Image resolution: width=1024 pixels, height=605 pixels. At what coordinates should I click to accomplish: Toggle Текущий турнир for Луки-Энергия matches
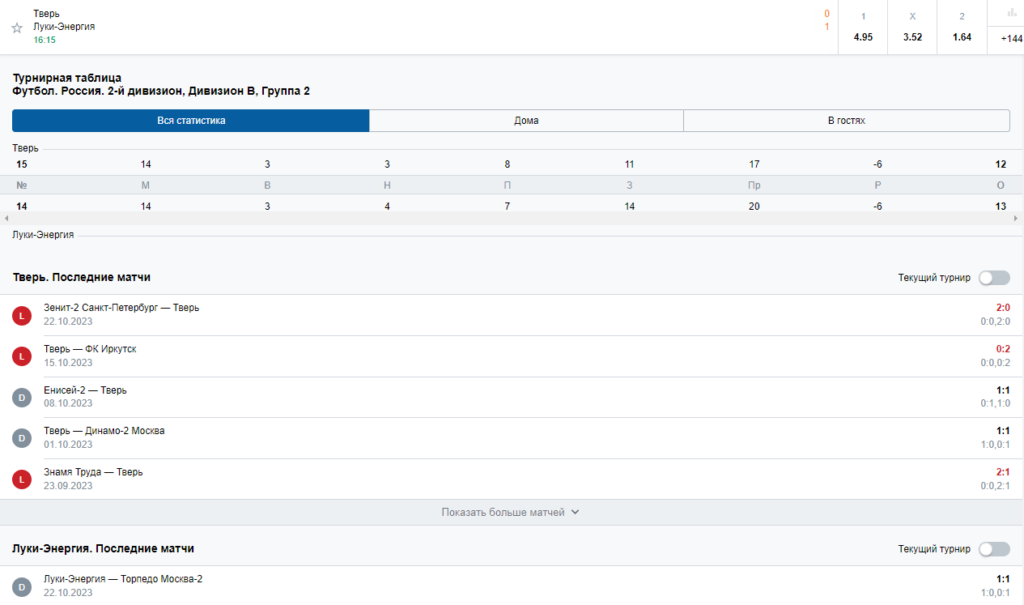pyautogui.click(x=994, y=549)
